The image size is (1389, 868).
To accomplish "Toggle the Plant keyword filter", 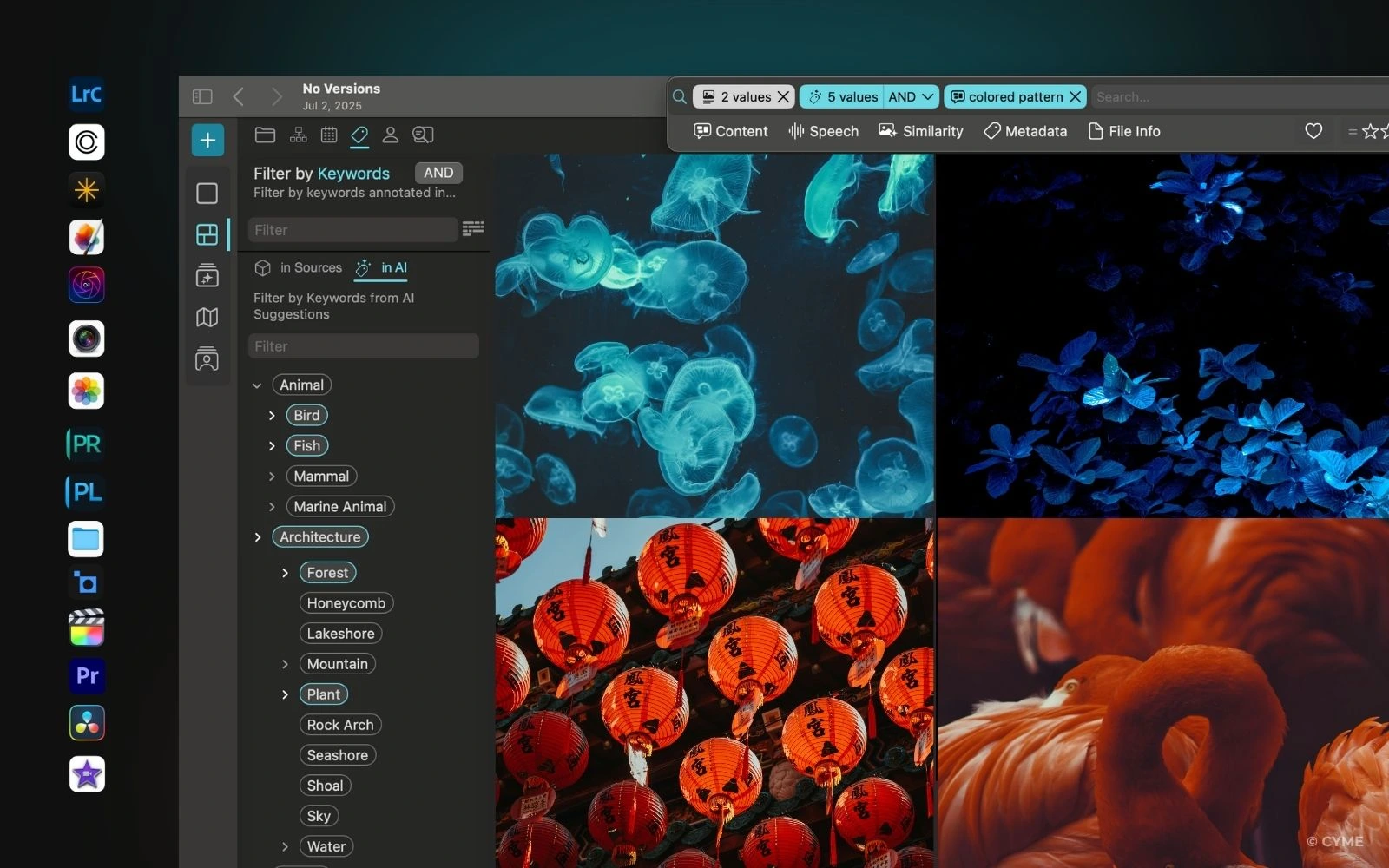I will (324, 694).
